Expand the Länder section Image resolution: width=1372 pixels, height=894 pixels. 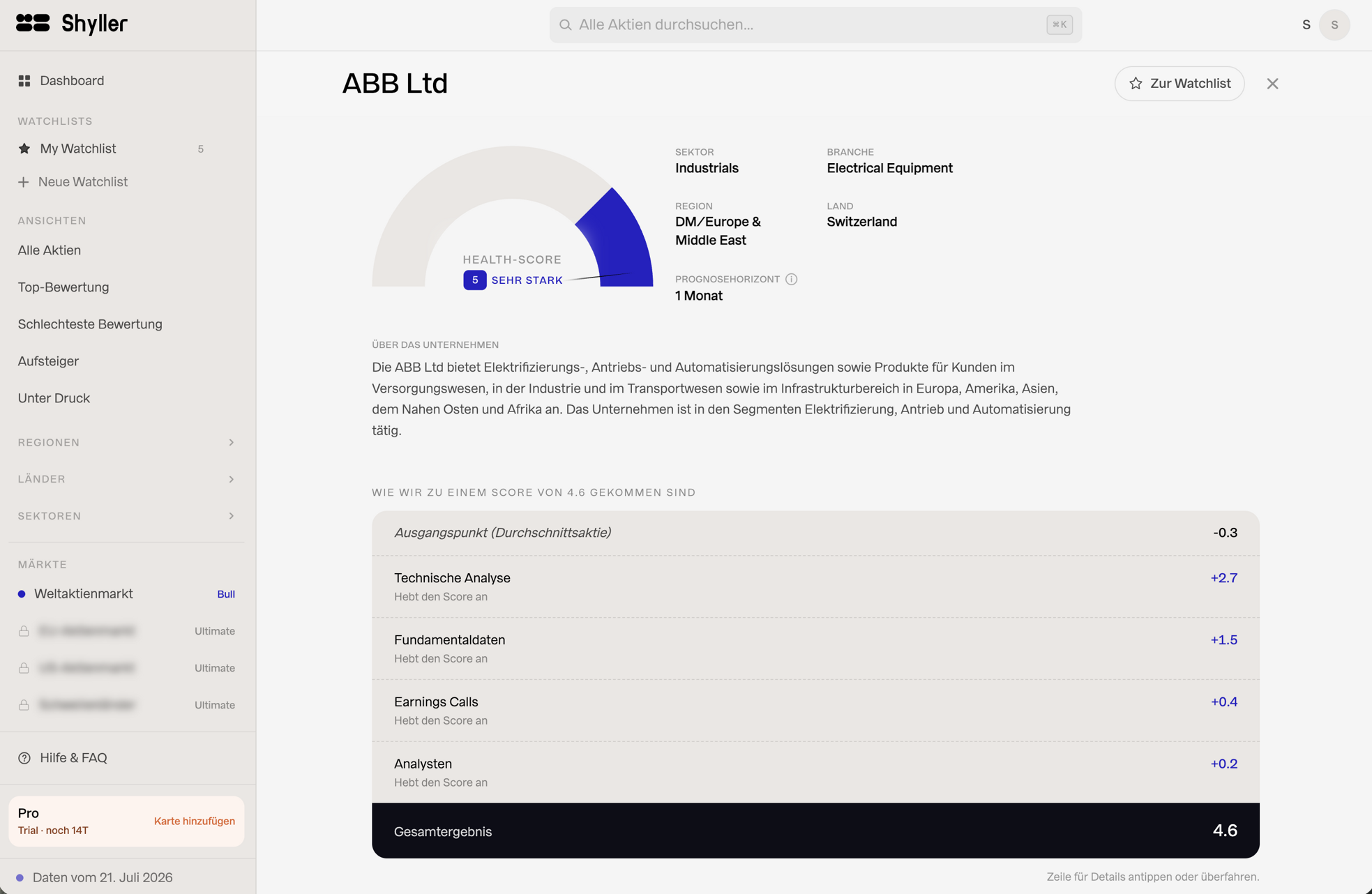point(126,479)
